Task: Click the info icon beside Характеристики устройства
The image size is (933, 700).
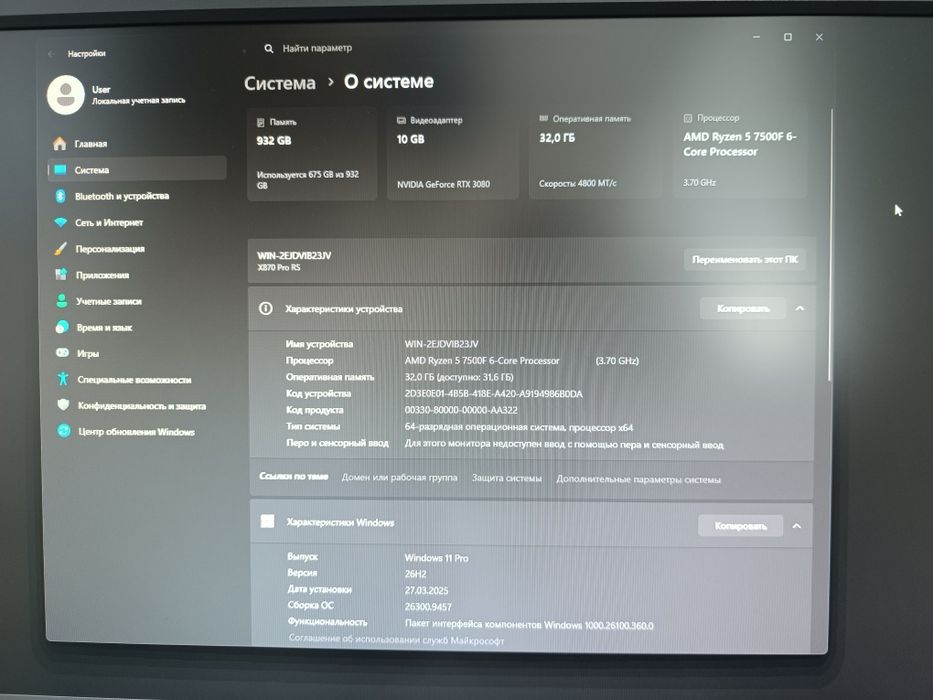Action: tap(265, 308)
